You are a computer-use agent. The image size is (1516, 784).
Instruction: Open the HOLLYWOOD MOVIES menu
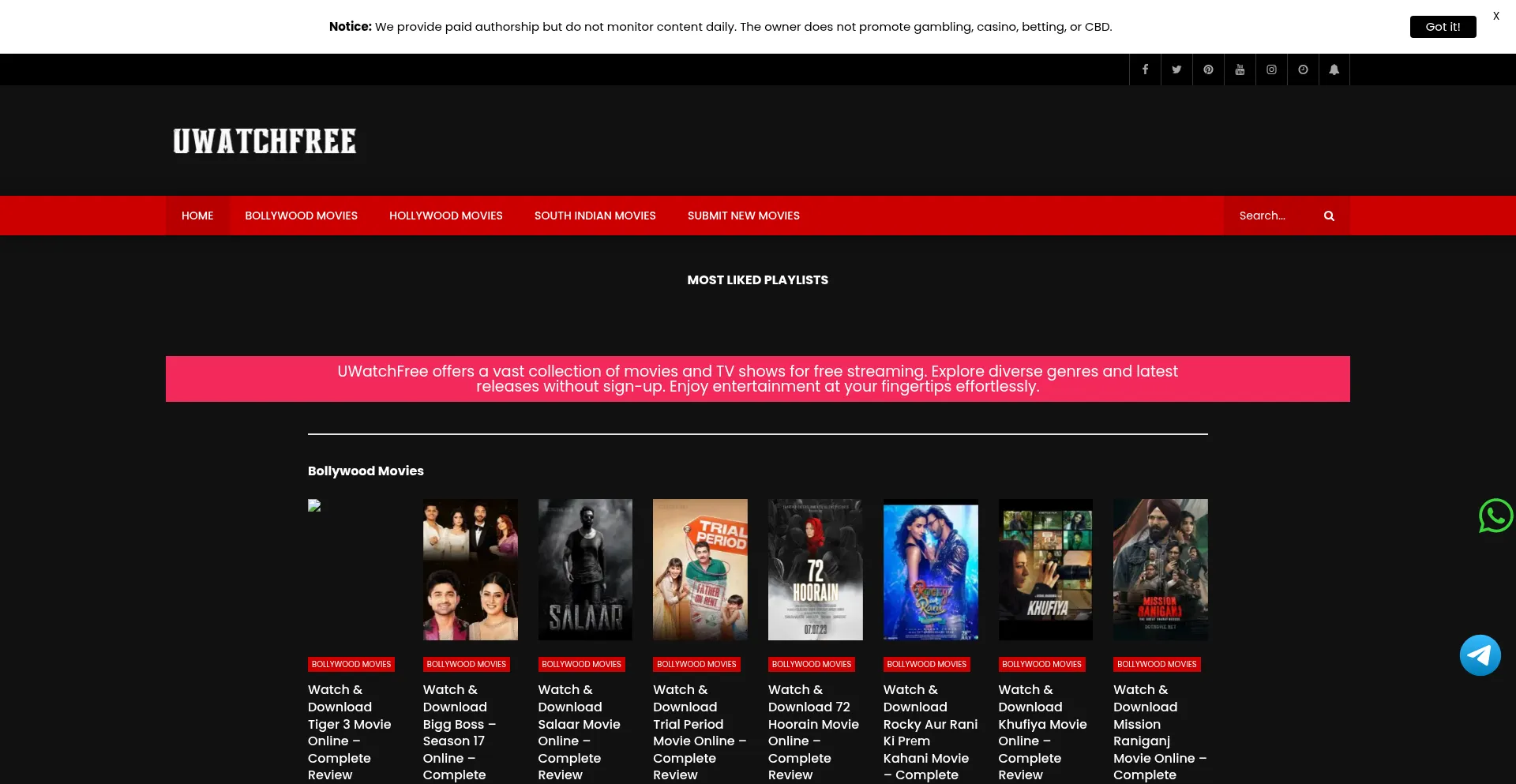point(445,216)
